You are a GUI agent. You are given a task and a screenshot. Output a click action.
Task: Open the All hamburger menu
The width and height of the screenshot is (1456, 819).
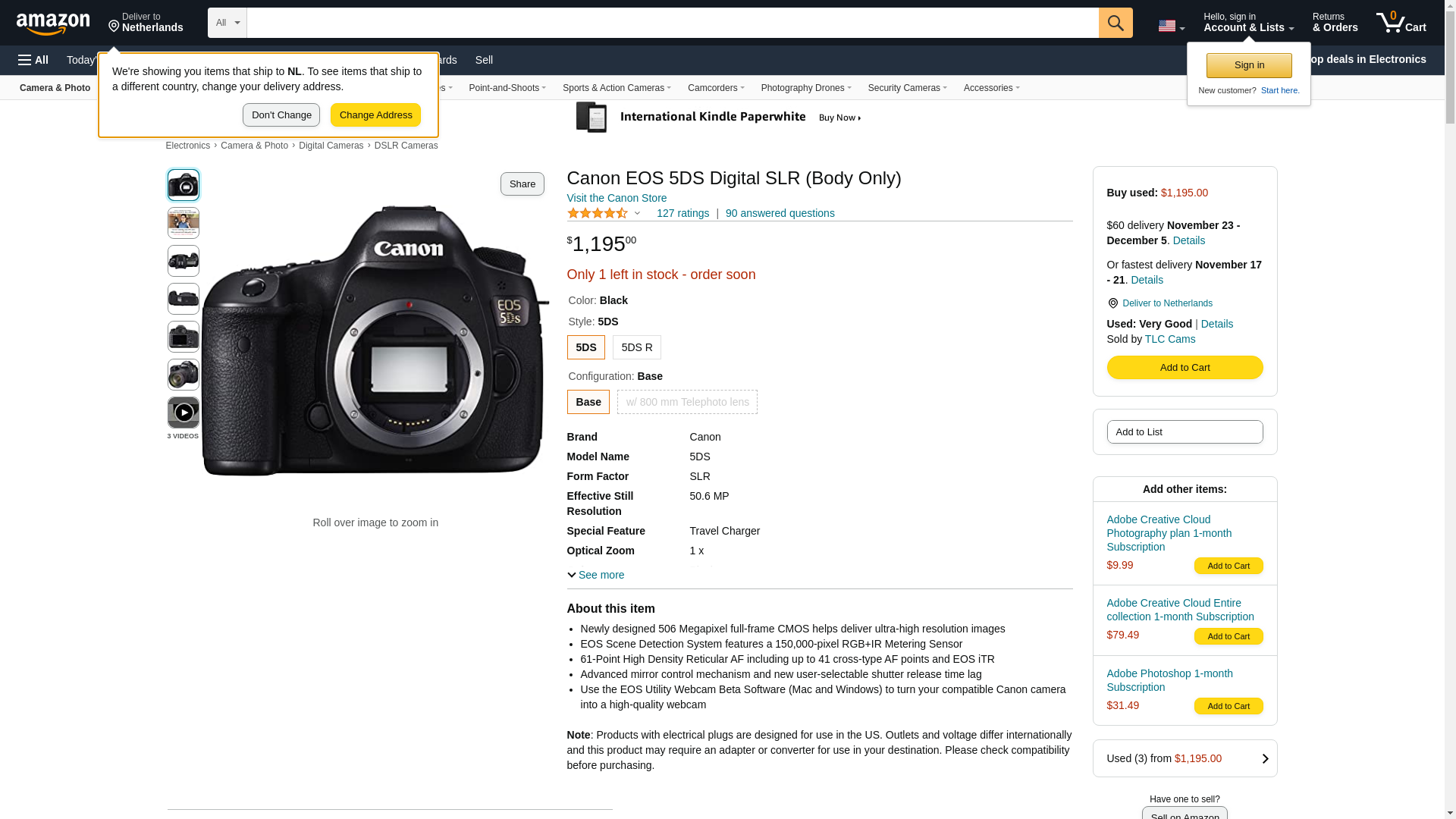(33, 60)
